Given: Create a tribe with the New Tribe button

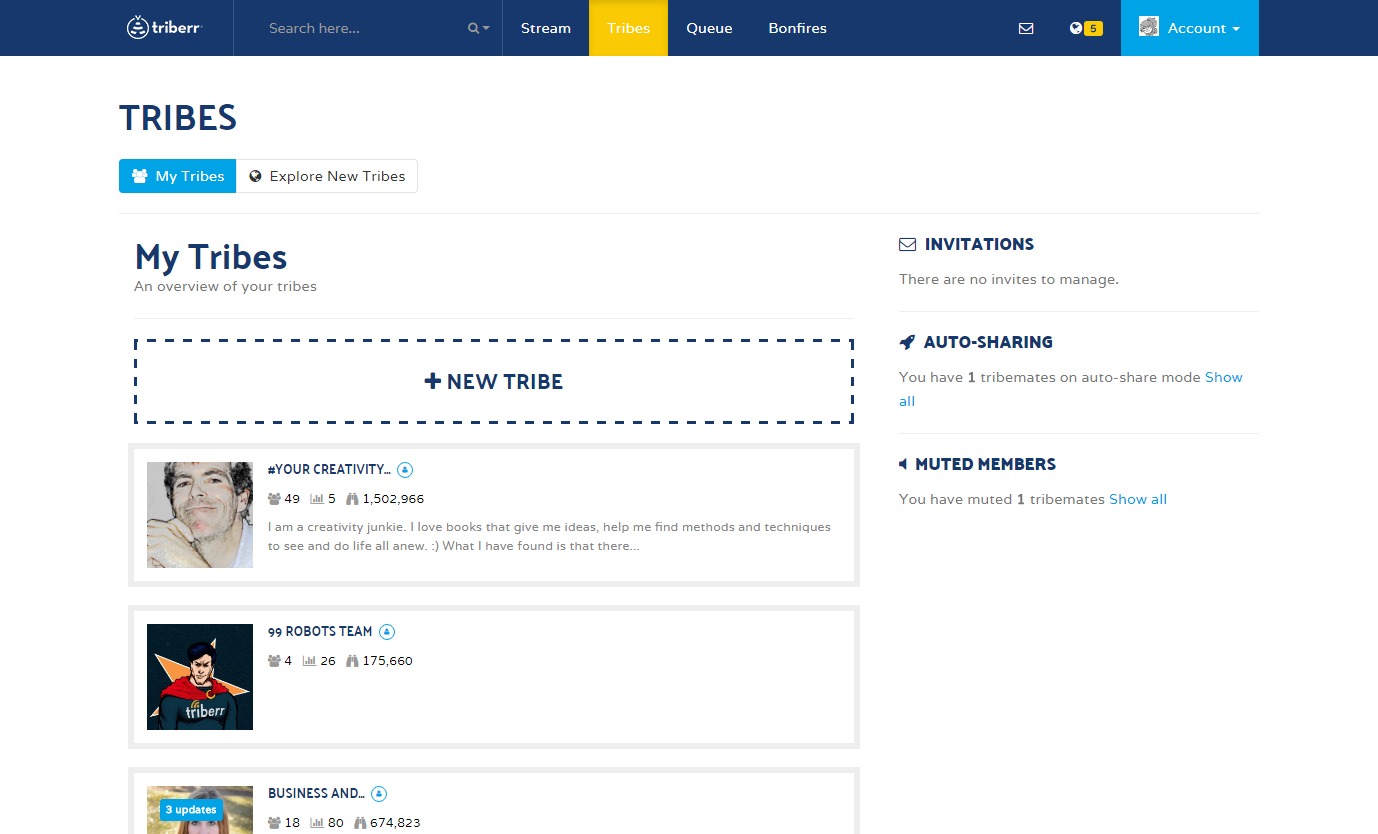Looking at the screenshot, I should (x=494, y=382).
